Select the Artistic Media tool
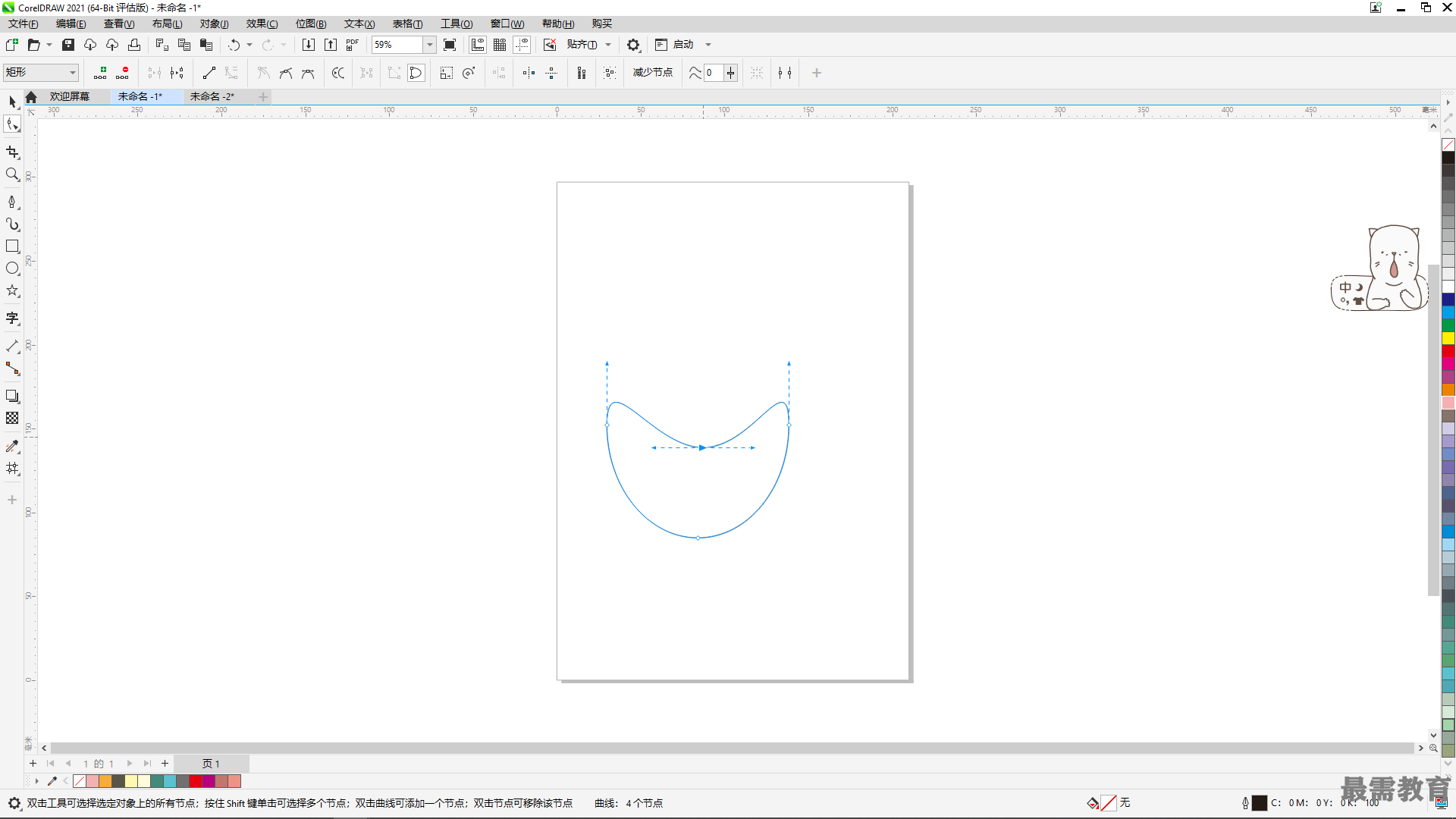Viewport: 1456px width, 819px height. [12, 224]
